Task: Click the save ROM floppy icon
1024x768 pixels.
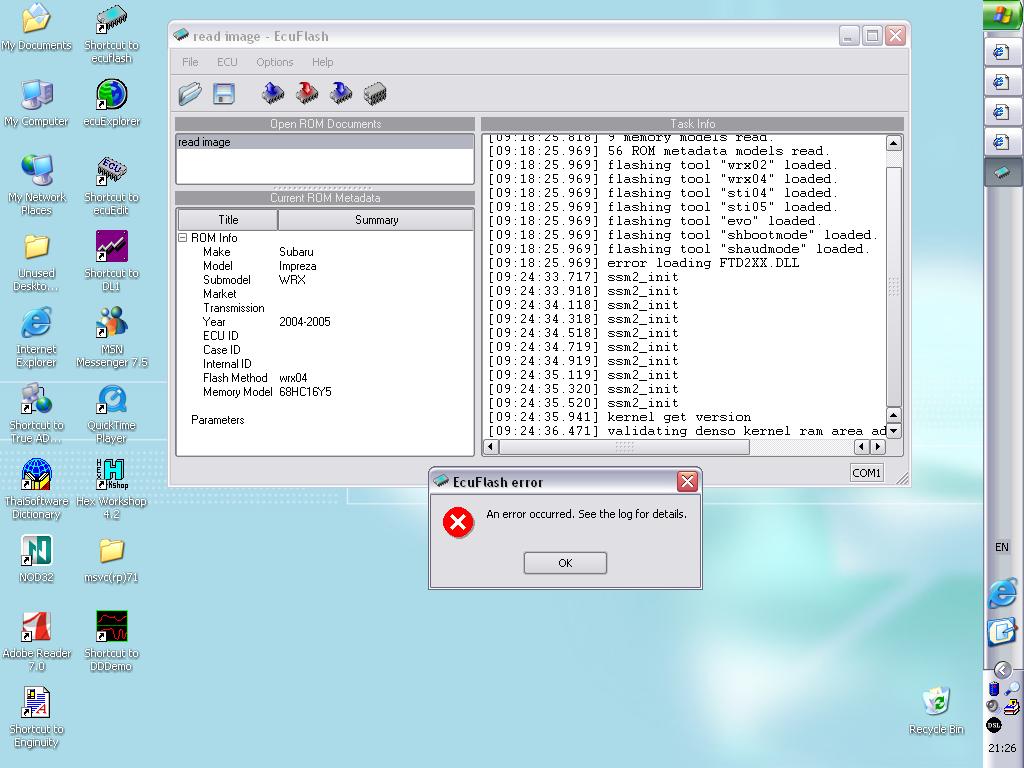Action: tap(223, 94)
